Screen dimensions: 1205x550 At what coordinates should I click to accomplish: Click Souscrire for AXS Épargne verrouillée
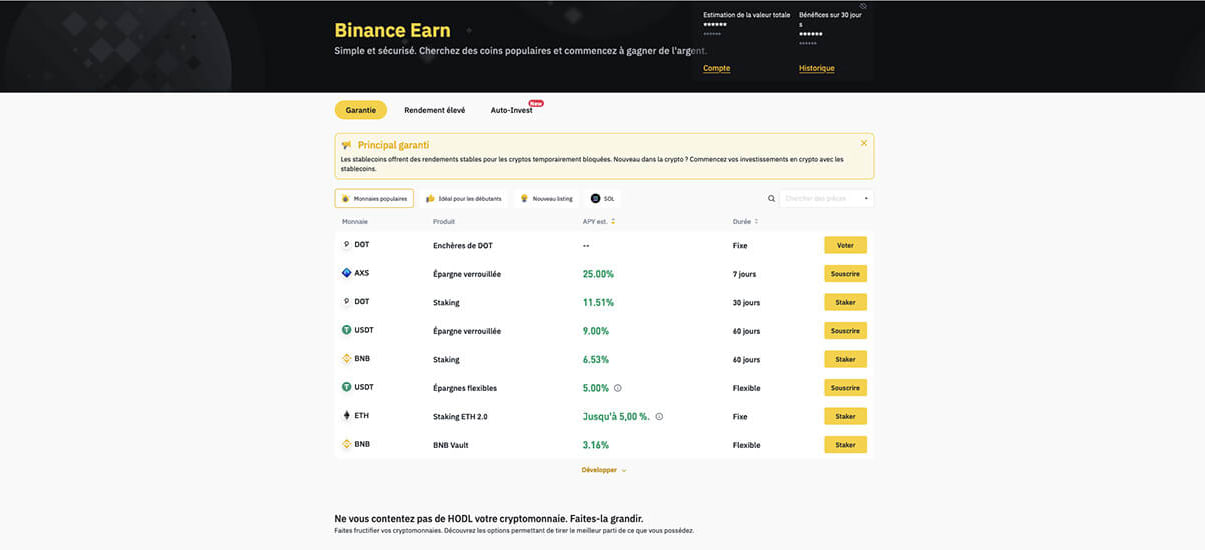[845, 273]
